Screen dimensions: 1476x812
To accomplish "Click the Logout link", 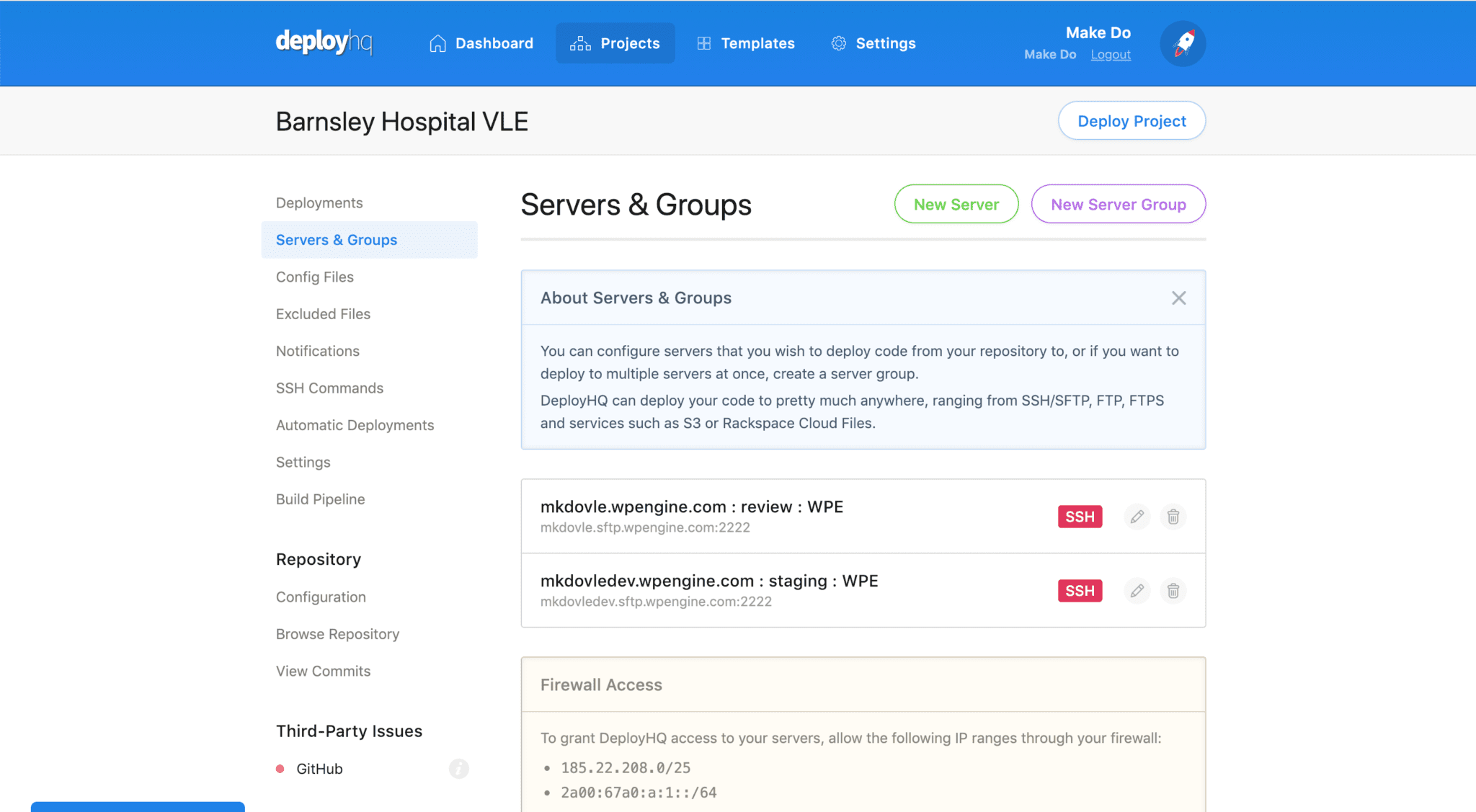I will 1110,54.
